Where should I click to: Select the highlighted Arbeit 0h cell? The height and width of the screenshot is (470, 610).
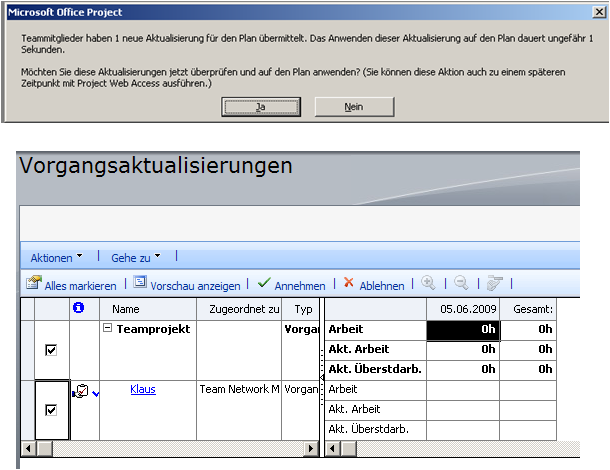coord(463,330)
